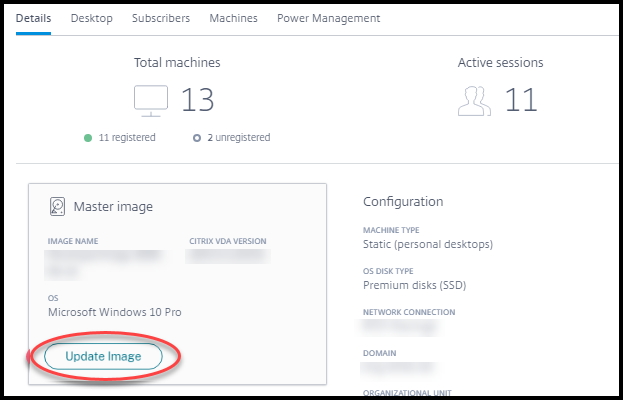
Task: Go to the Machines tab
Action: point(234,18)
